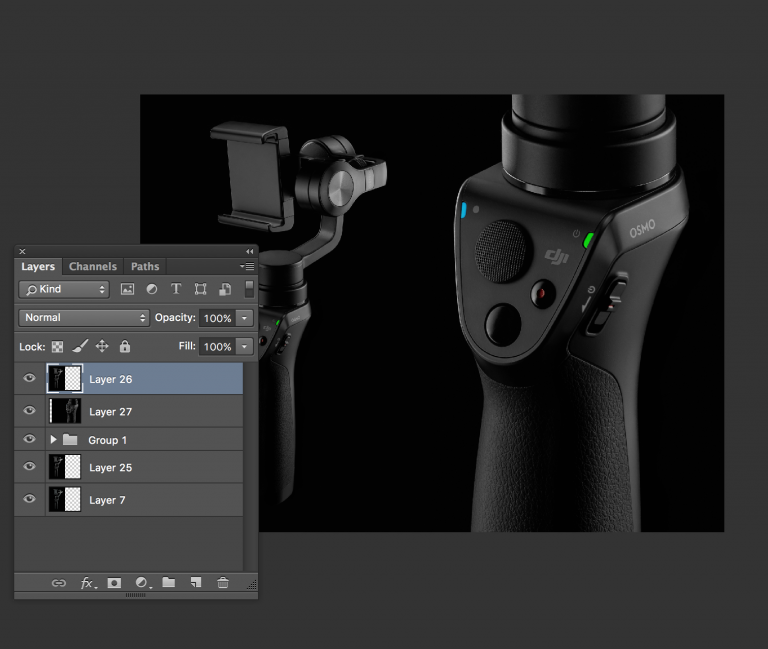768x649 pixels.
Task: Click the Layer 7 name
Action: (x=107, y=500)
